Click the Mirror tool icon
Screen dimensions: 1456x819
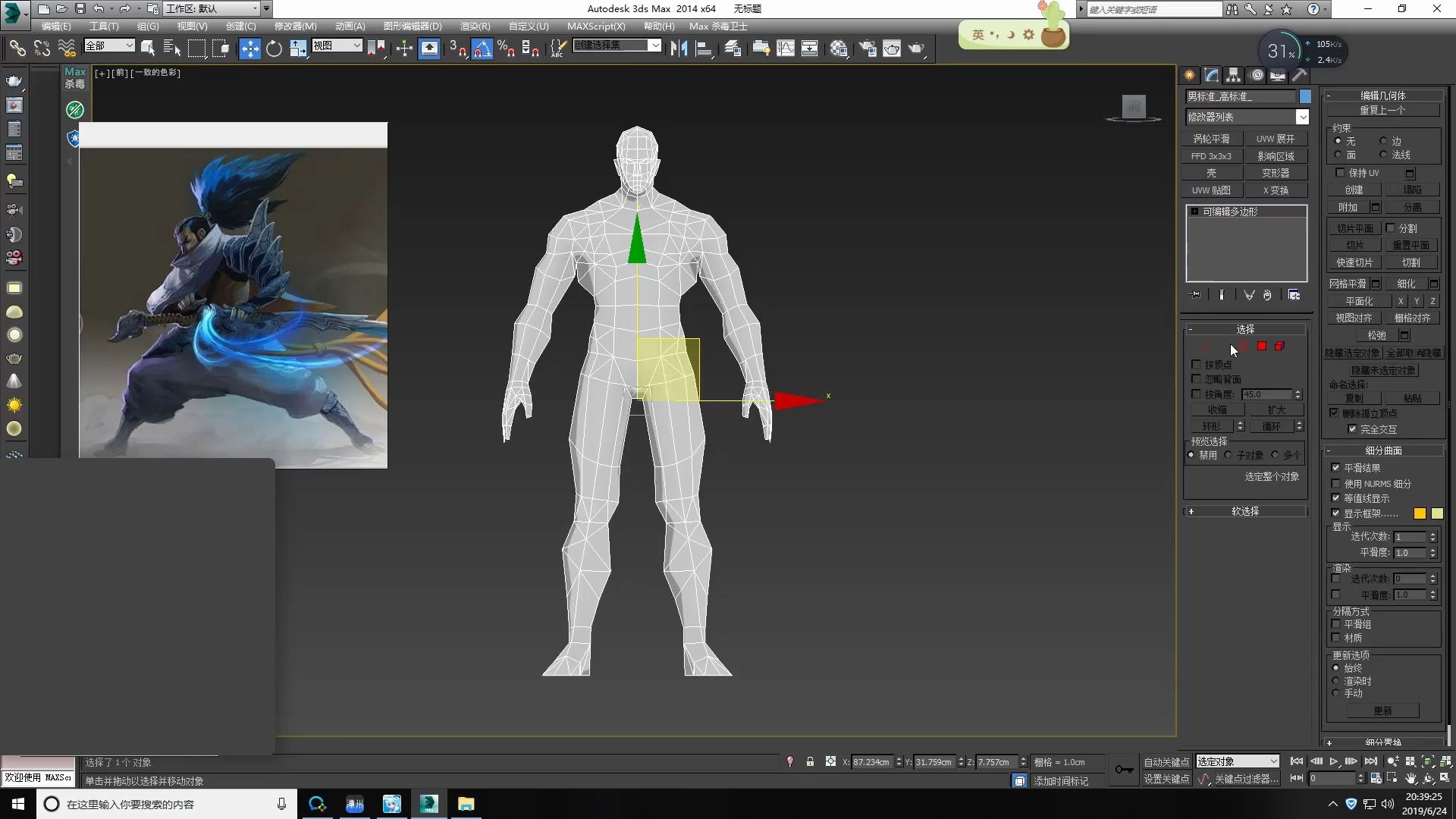point(679,49)
